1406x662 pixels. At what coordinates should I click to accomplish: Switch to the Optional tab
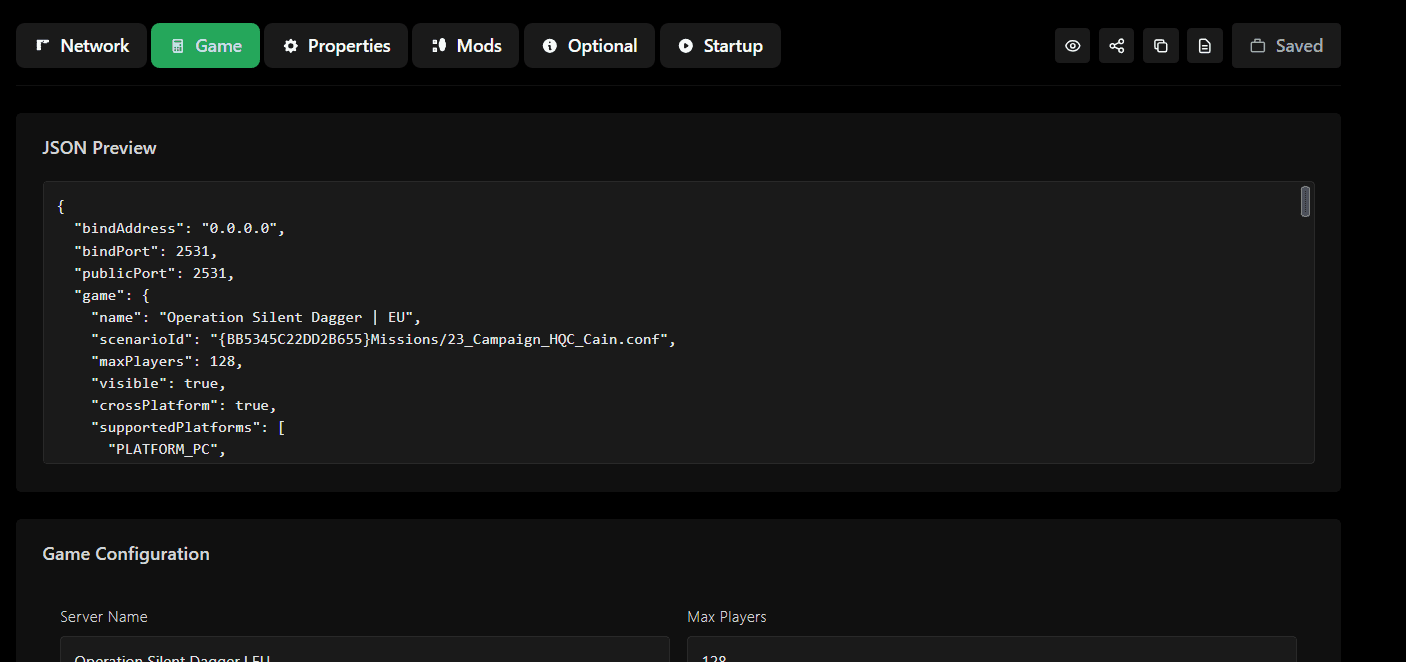pyautogui.click(x=589, y=45)
